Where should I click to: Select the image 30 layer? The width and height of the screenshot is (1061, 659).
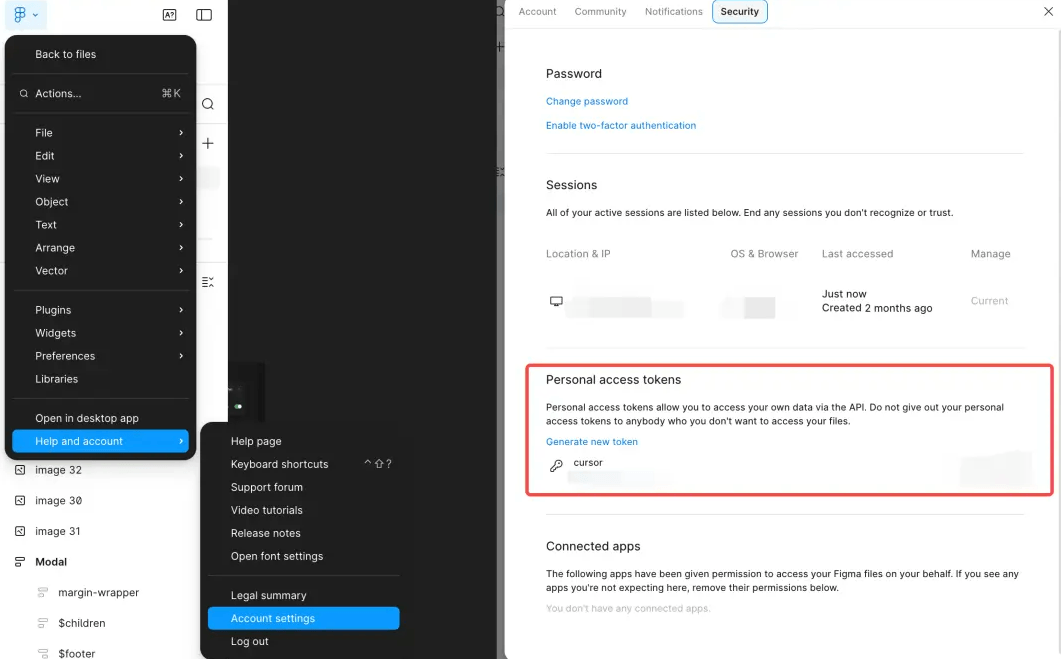pos(58,501)
